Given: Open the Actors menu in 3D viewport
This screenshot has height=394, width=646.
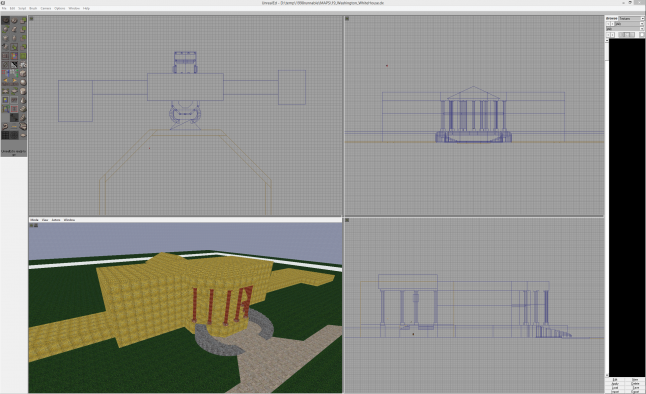Looking at the screenshot, I should pos(56,220).
